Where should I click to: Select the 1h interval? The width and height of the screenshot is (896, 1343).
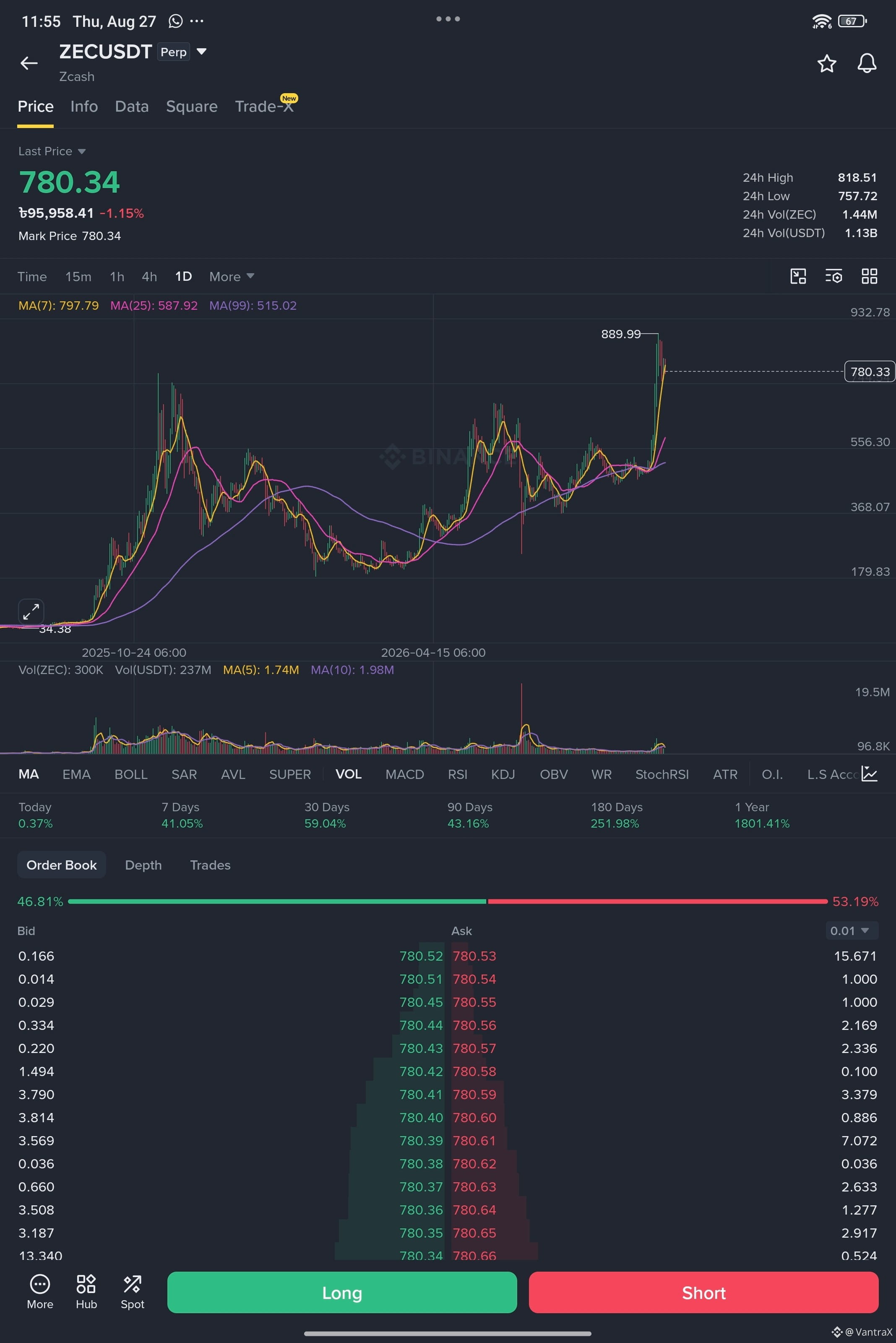pos(117,277)
